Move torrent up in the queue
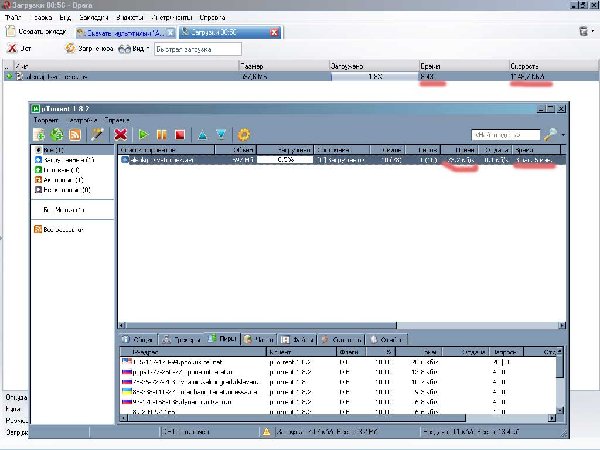This screenshot has width=600, height=450. click(202, 134)
